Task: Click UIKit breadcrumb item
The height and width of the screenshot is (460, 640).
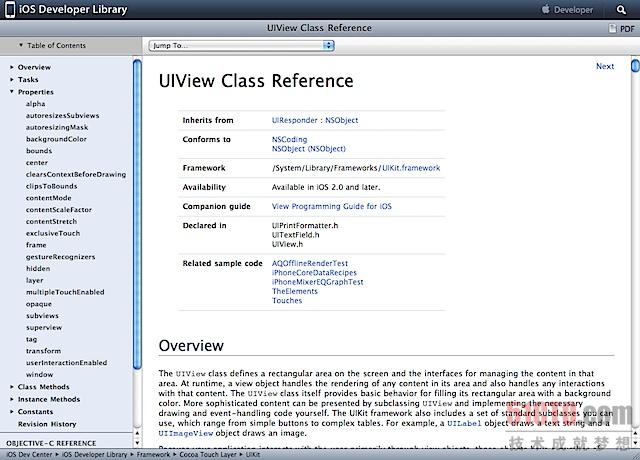Action: coord(253,454)
